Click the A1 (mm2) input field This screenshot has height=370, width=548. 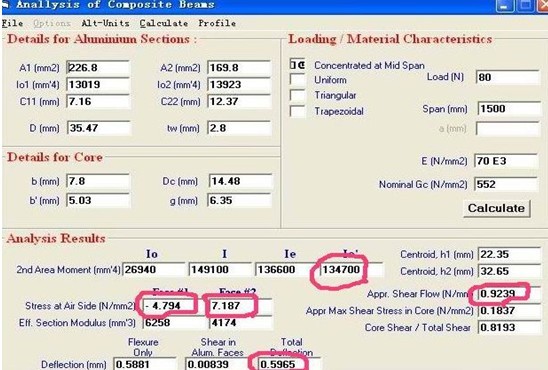(x=98, y=67)
